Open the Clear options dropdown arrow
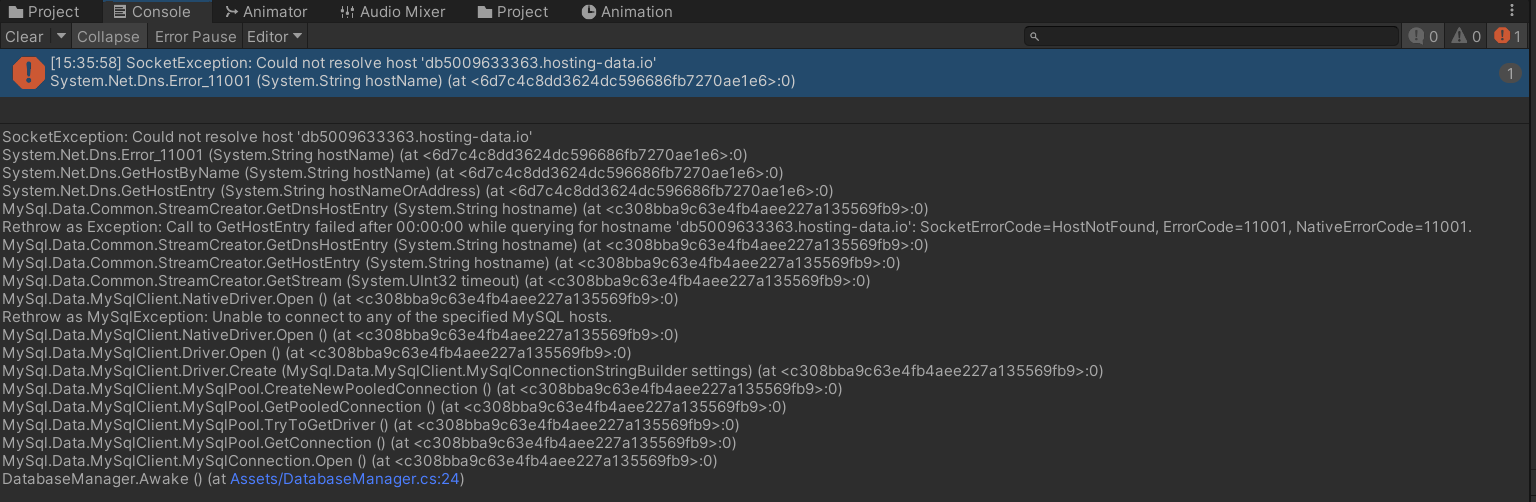Image resolution: width=1536 pixels, height=502 pixels. tap(61, 36)
